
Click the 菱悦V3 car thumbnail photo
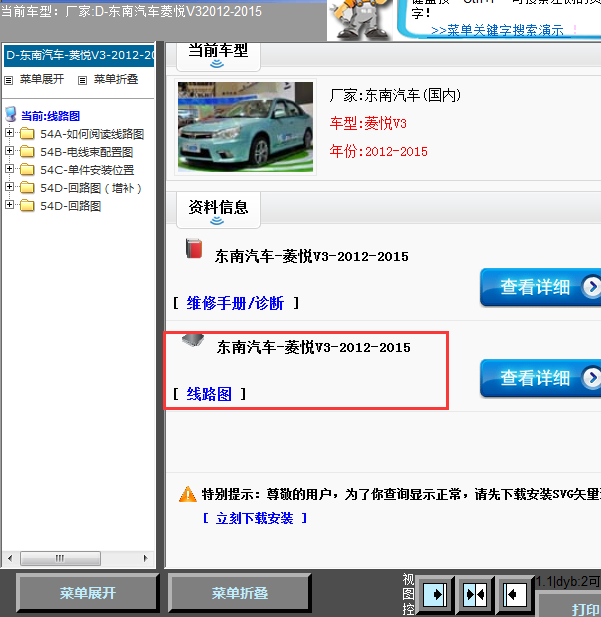[x=245, y=127]
